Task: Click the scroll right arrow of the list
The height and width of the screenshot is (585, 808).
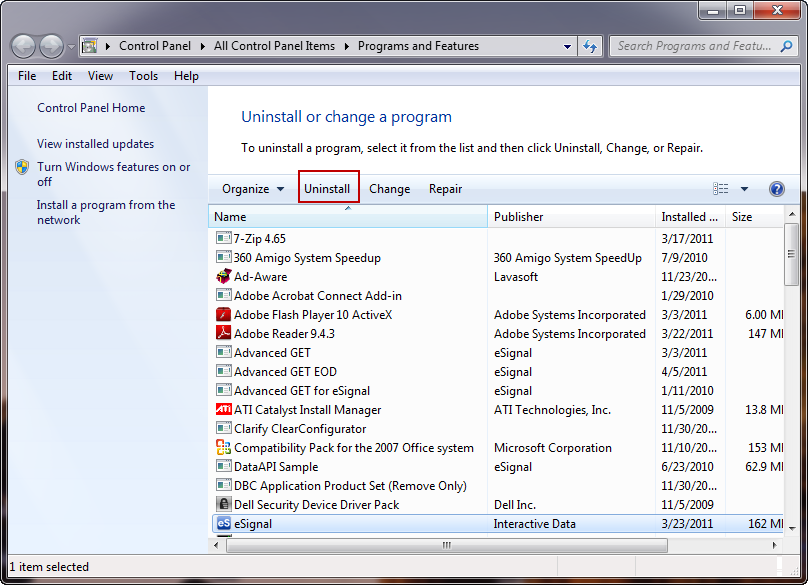Action: (775, 545)
